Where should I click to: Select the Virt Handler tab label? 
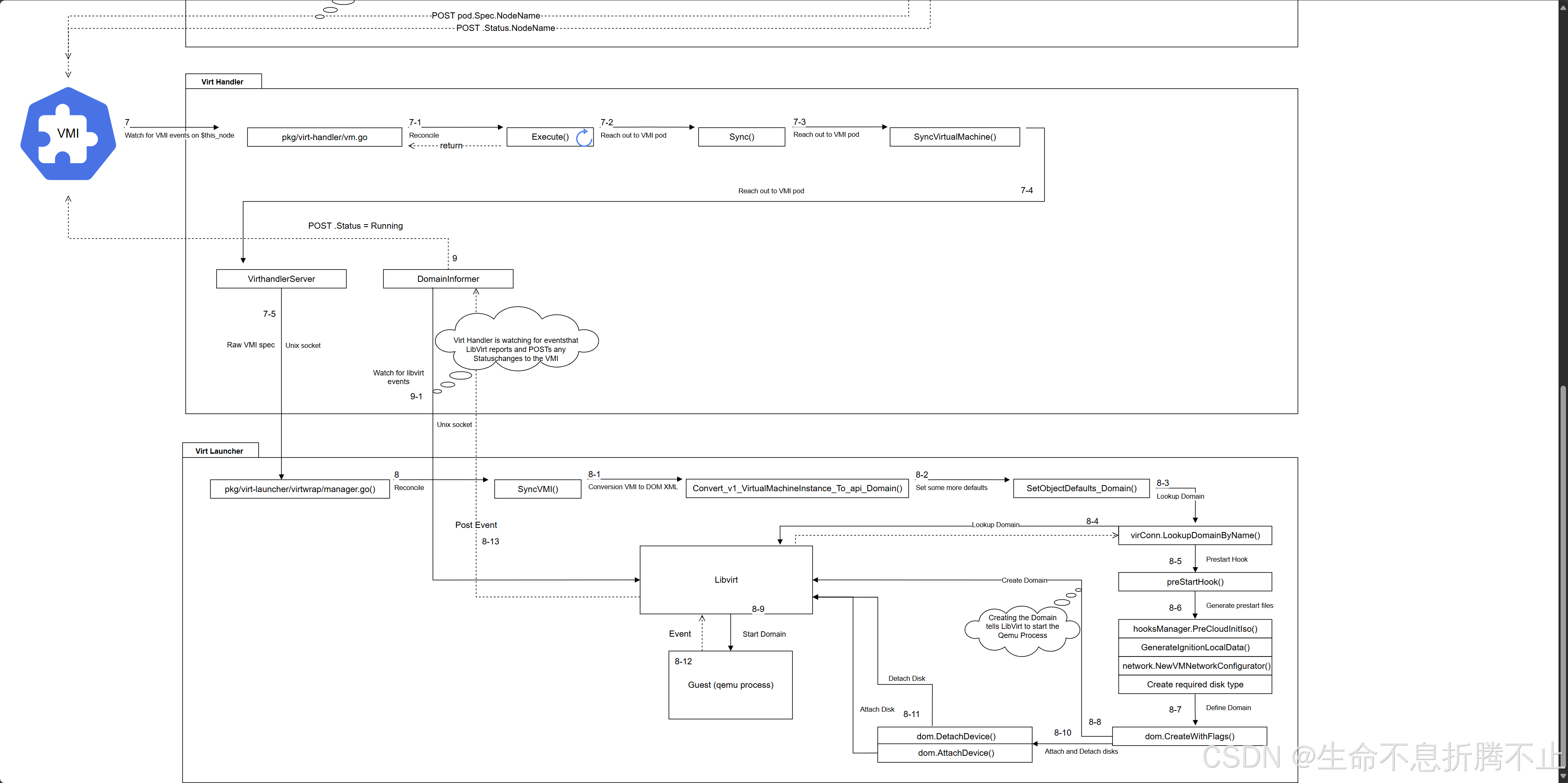223,82
